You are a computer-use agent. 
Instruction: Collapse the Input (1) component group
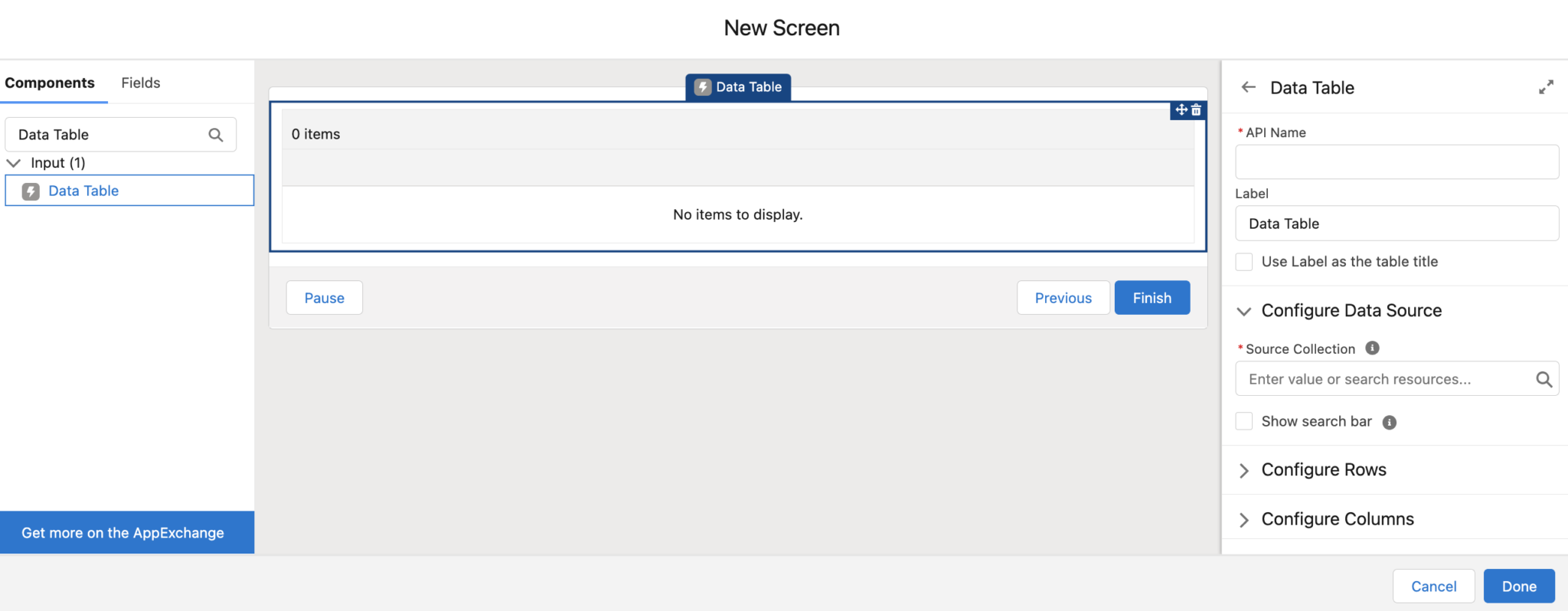click(x=14, y=163)
